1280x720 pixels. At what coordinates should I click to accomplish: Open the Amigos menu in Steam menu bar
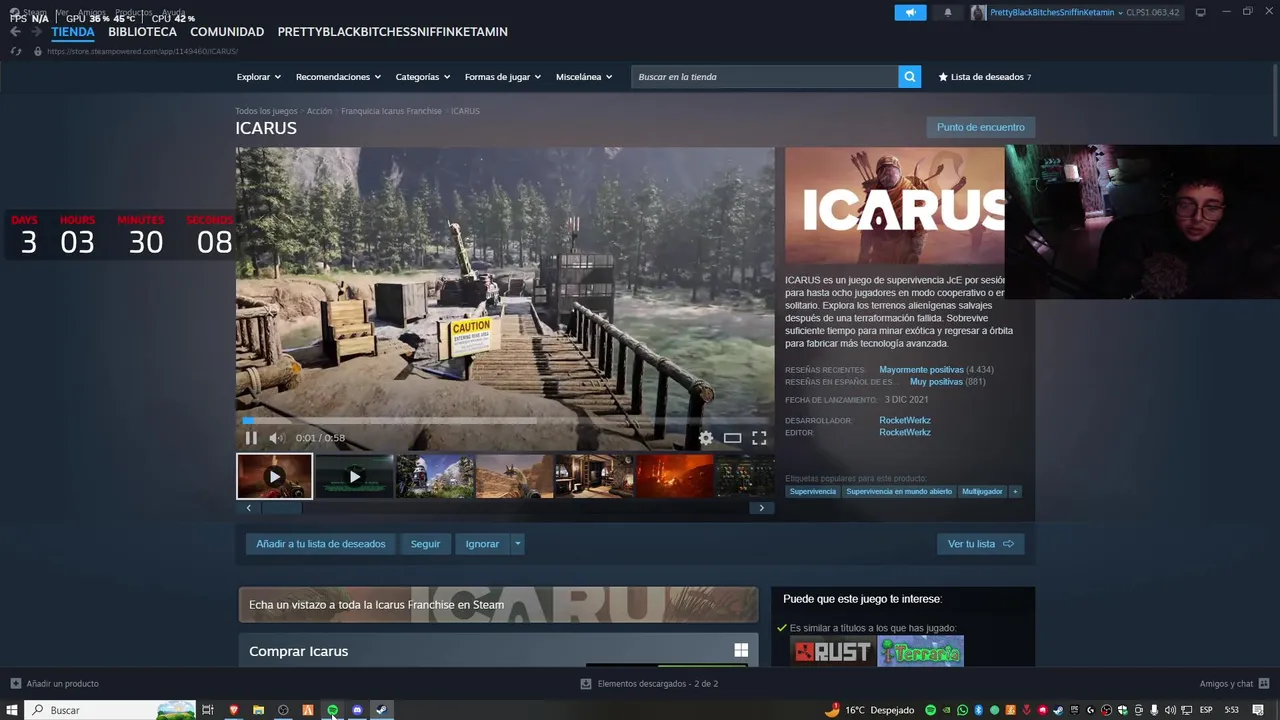[x=91, y=12]
